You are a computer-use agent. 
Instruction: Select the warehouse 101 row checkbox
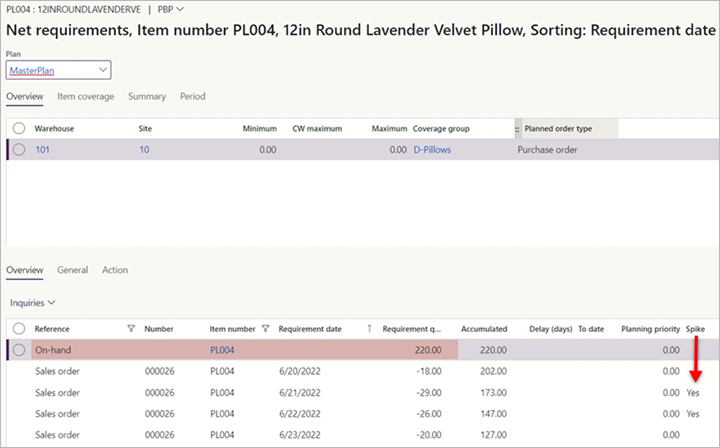tap(19, 150)
